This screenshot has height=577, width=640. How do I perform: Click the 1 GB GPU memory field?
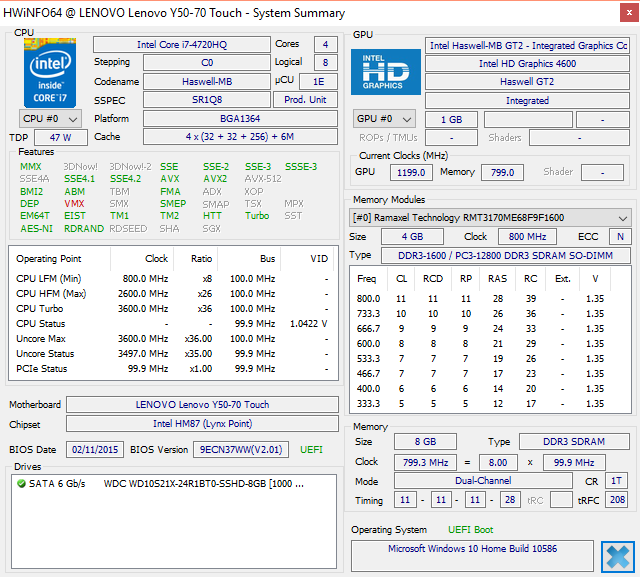451,120
